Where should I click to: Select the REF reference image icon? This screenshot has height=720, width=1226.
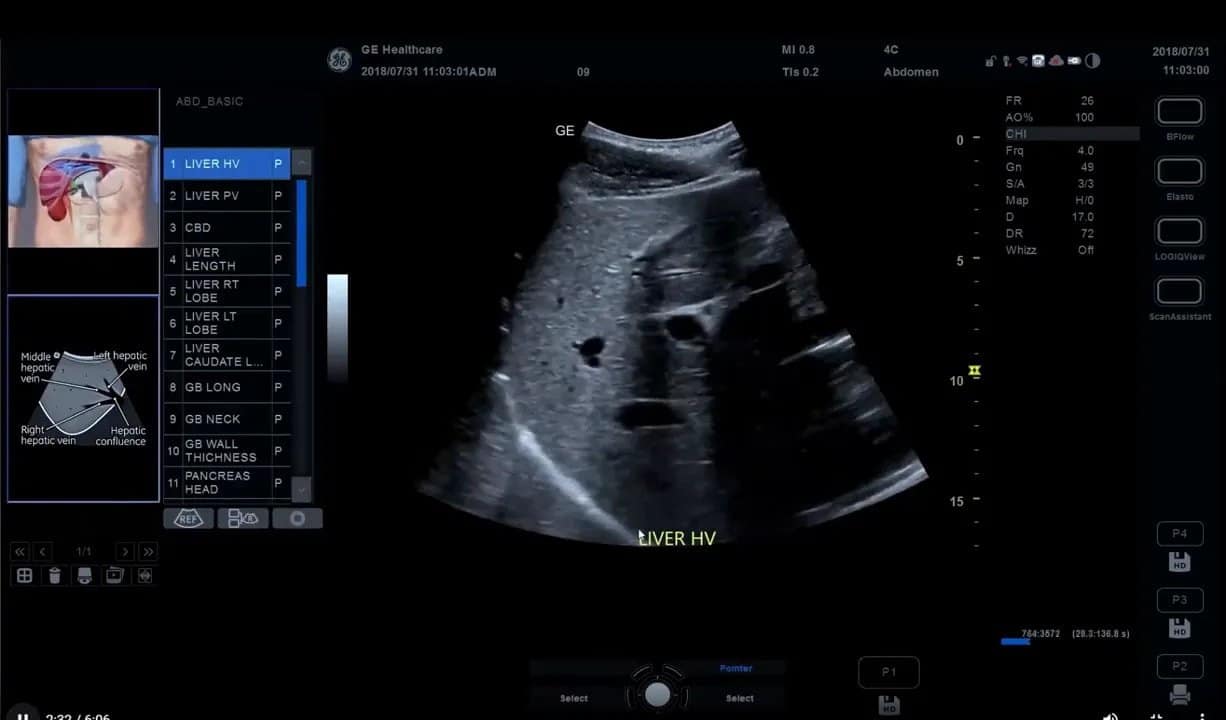tap(187, 518)
